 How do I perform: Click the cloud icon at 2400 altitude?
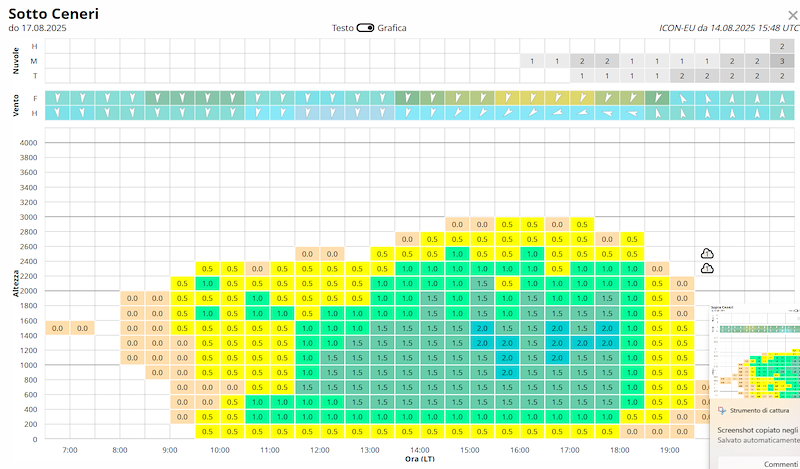pos(707,268)
